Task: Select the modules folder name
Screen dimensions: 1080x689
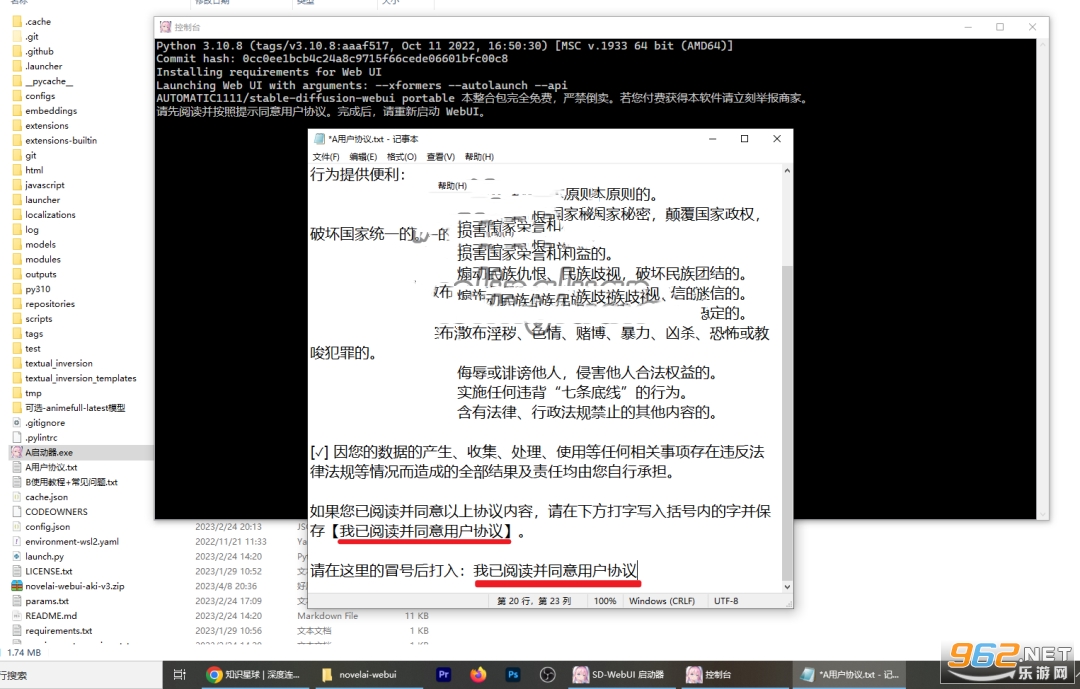Action: (x=43, y=259)
